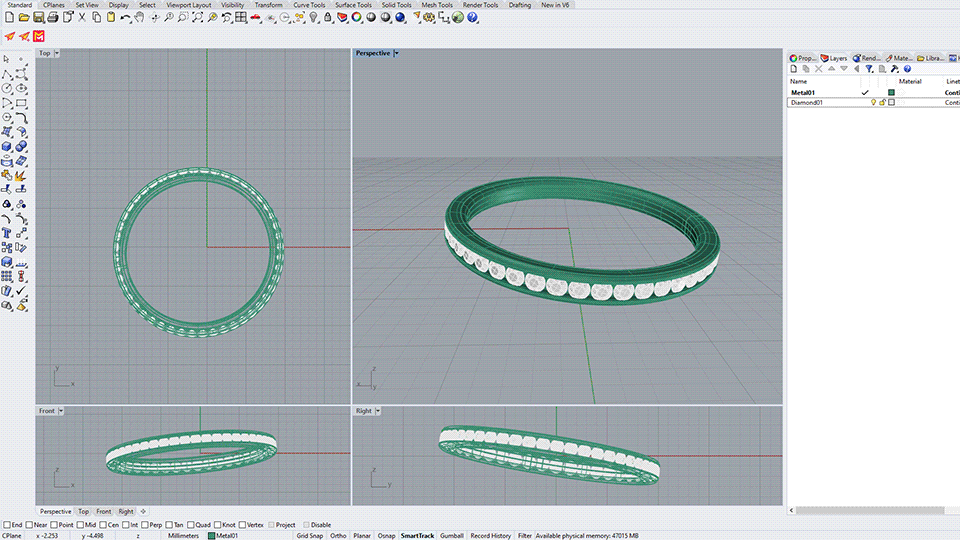Enable the End osnap checkbox
The height and width of the screenshot is (540, 960).
coord(6,524)
